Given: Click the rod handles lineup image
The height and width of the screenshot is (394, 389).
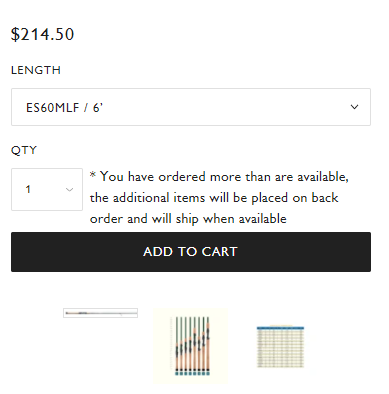Looking at the screenshot, I should (x=190, y=346).
